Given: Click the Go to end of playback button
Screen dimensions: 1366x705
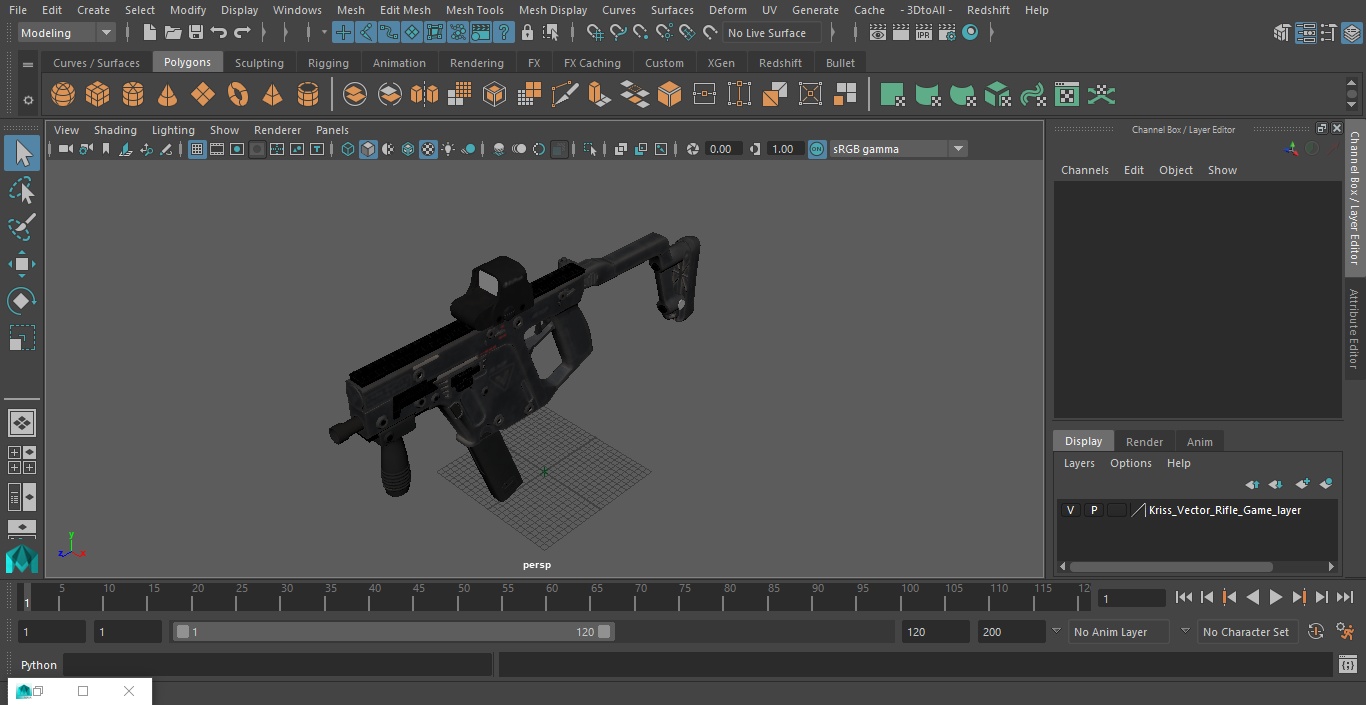Looking at the screenshot, I should click(1345, 597).
